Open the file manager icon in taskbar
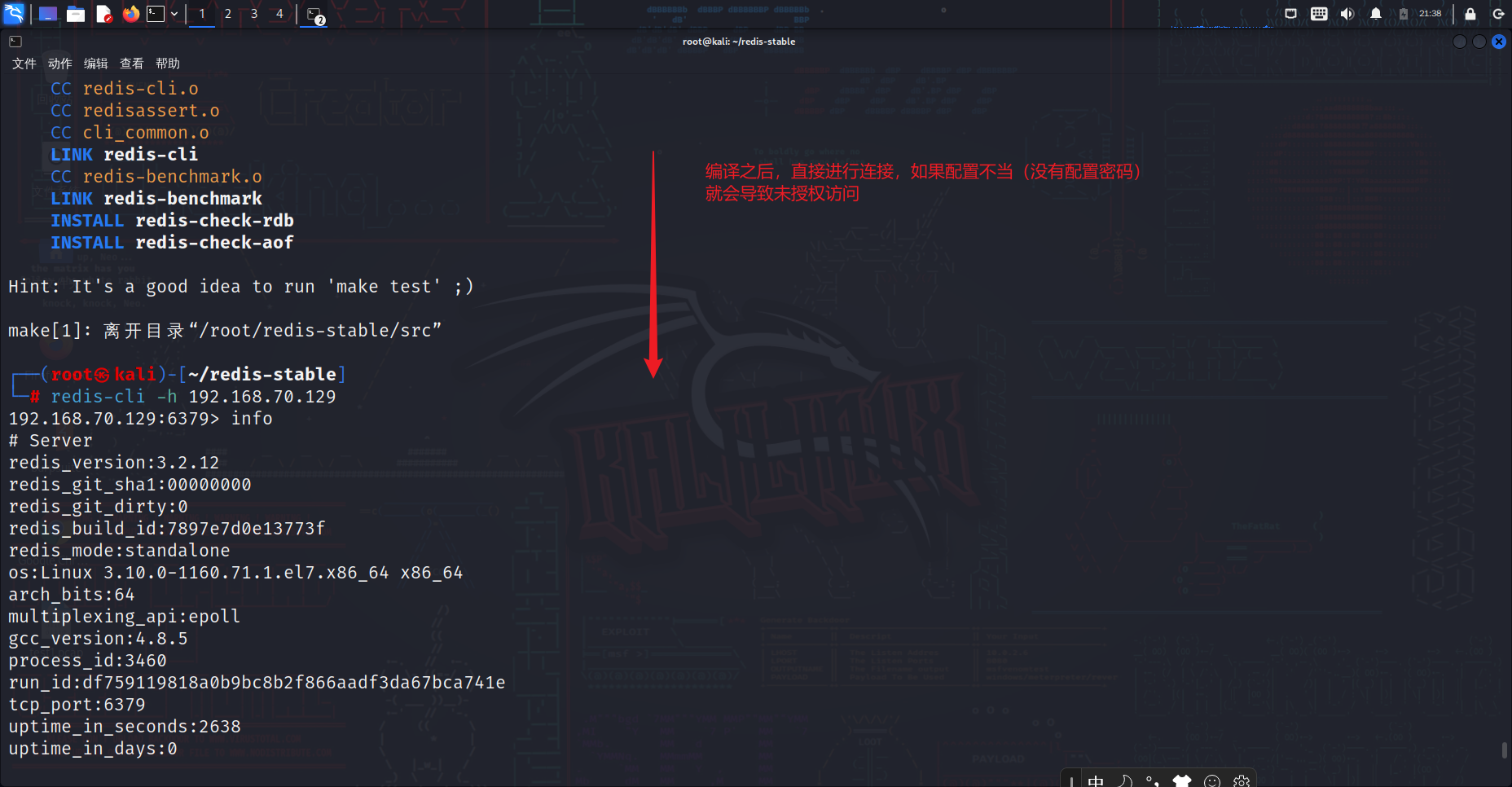 tap(76, 14)
